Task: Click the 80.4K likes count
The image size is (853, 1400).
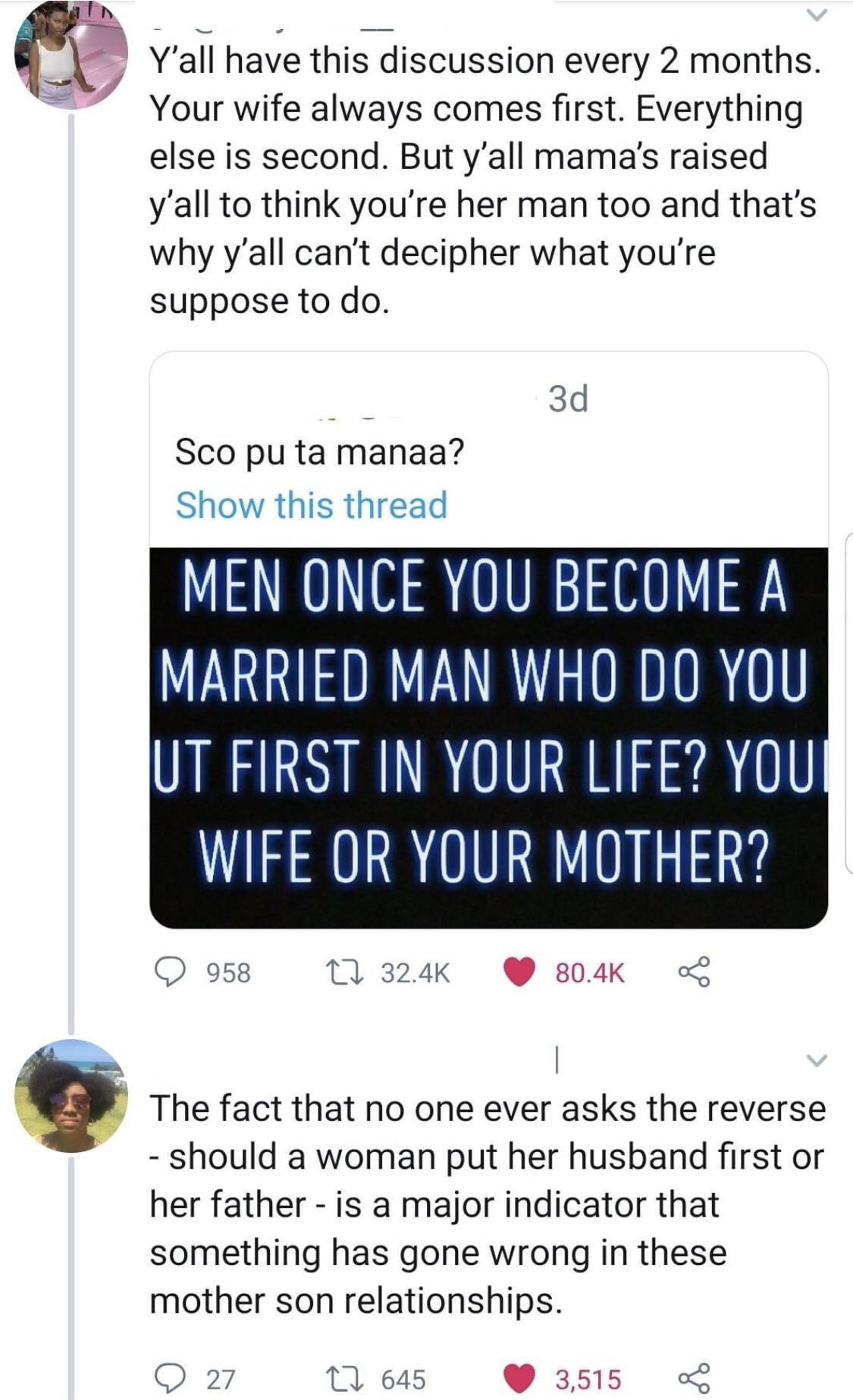Action: [x=589, y=972]
